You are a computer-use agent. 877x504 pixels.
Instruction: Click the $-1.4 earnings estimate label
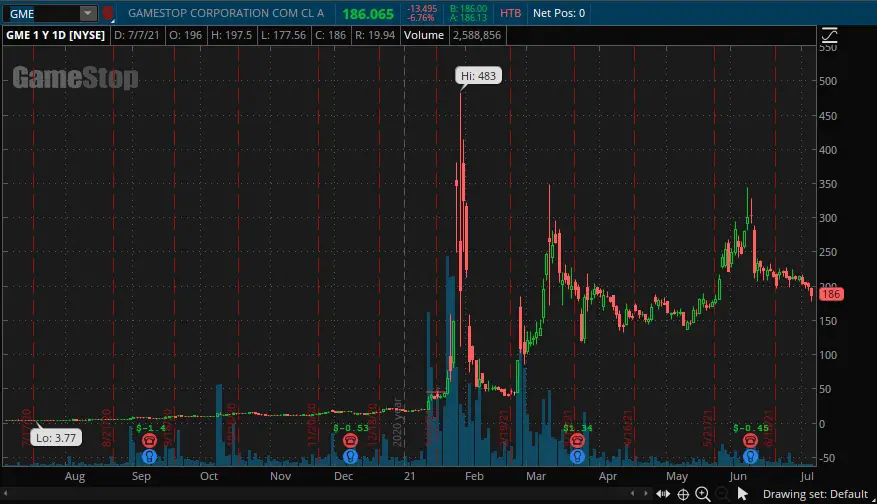click(x=151, y=428)
